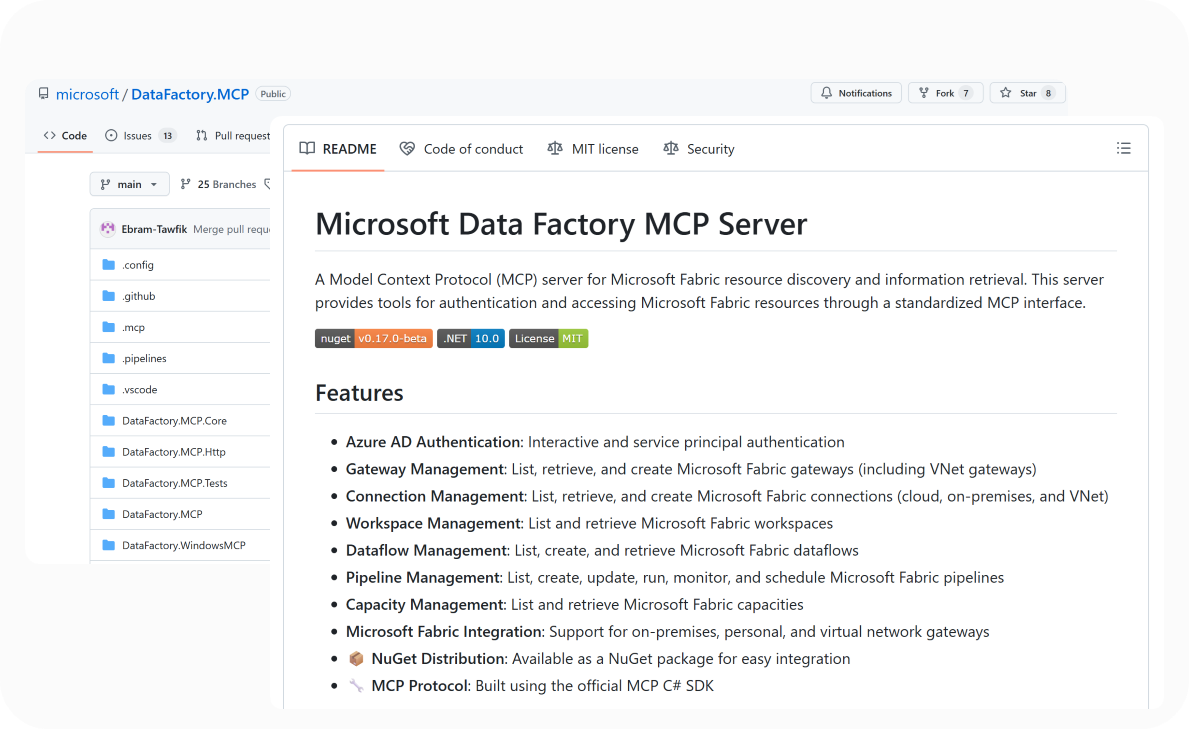Click Ebram-Tawfik's avatar
Screen dimensions: 1189x729
pos(109,228)
